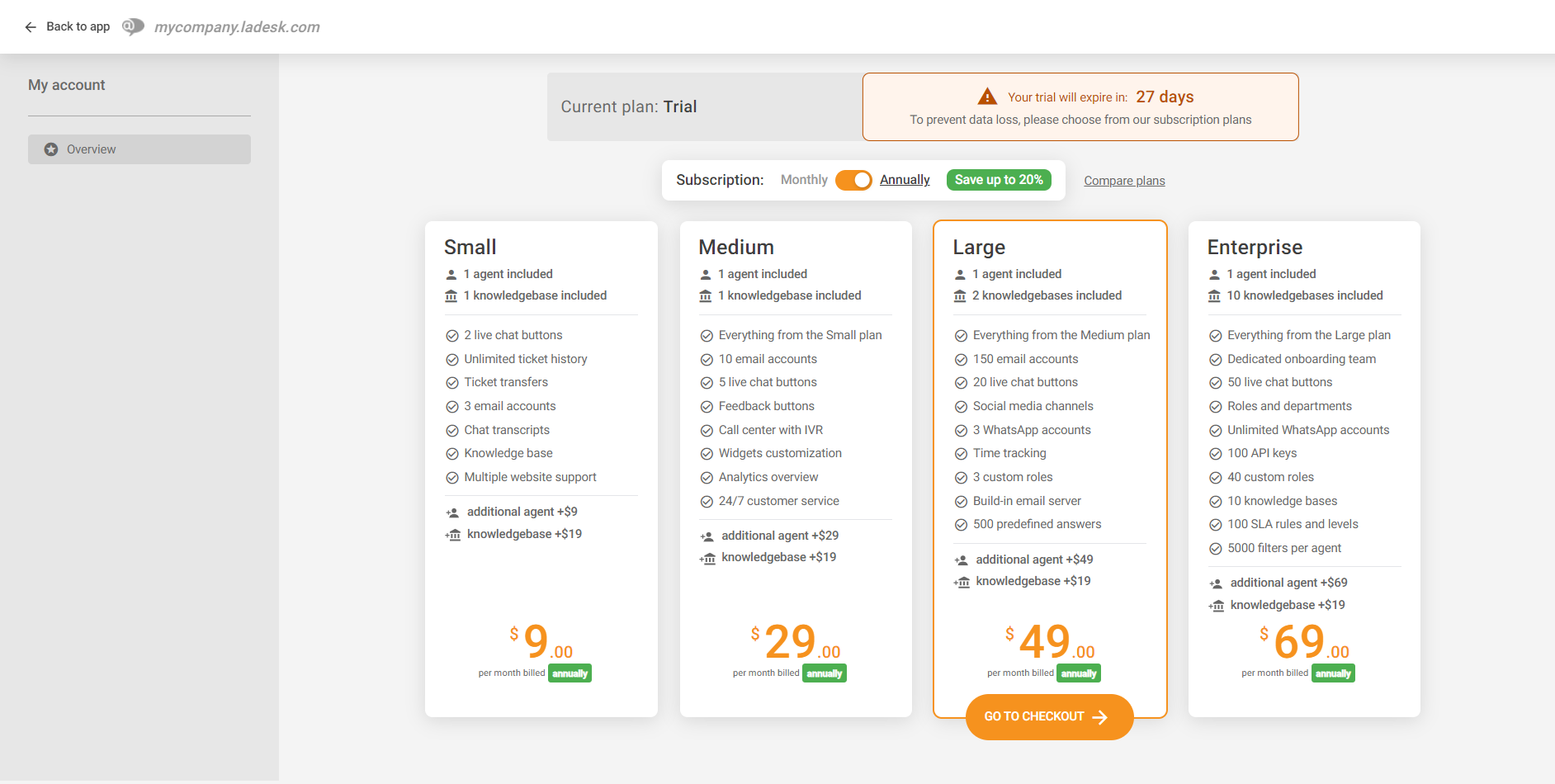Select Monthly billing option
The height and width of the screenshot is (784, 1555).
point(803,180)
